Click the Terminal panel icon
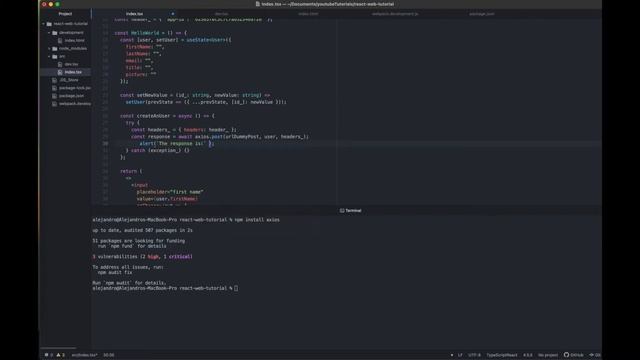 pyautogui.click(x=342, y=211)
